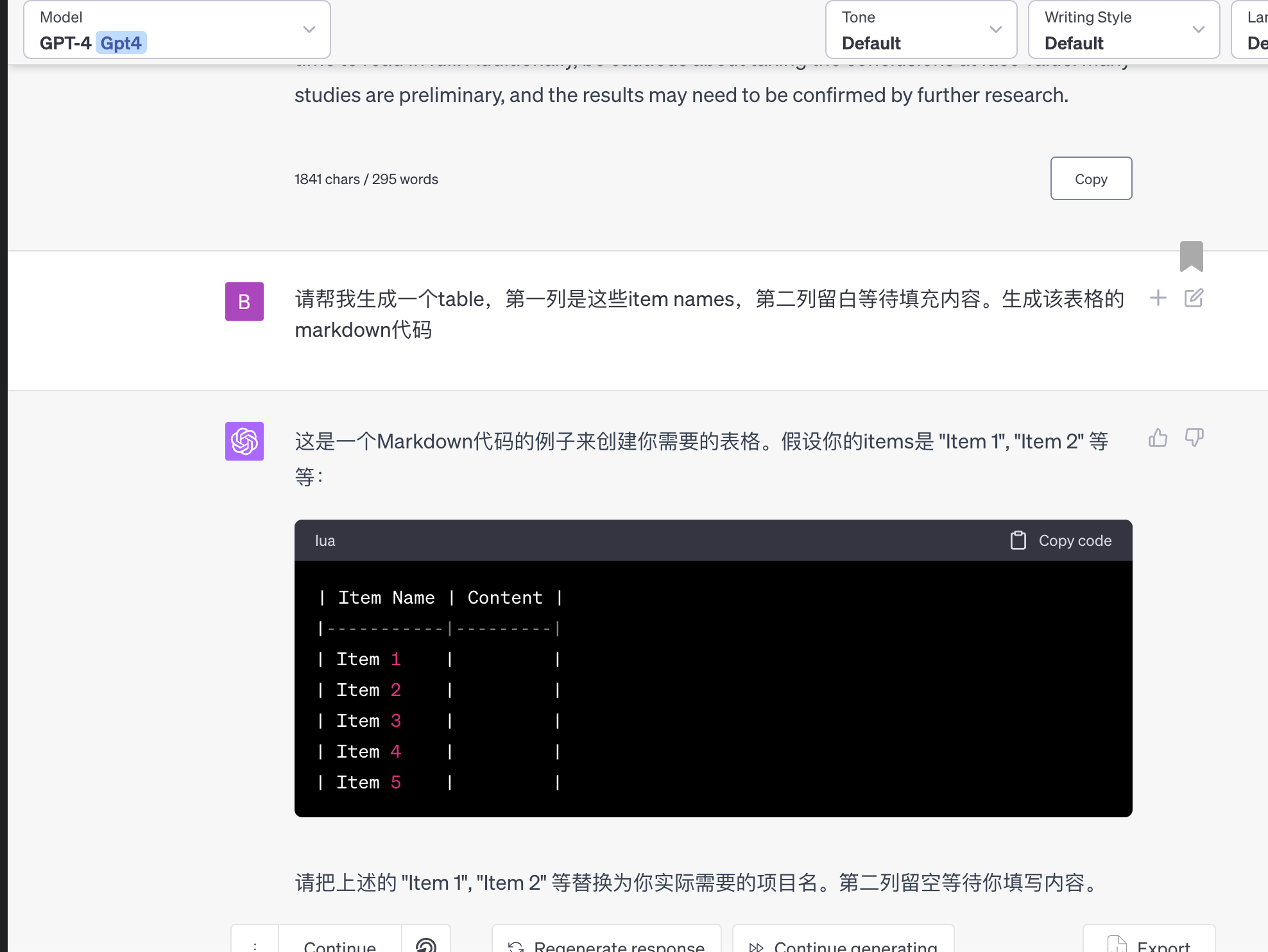Click the plus icon beside the user message

point(1158,298)
